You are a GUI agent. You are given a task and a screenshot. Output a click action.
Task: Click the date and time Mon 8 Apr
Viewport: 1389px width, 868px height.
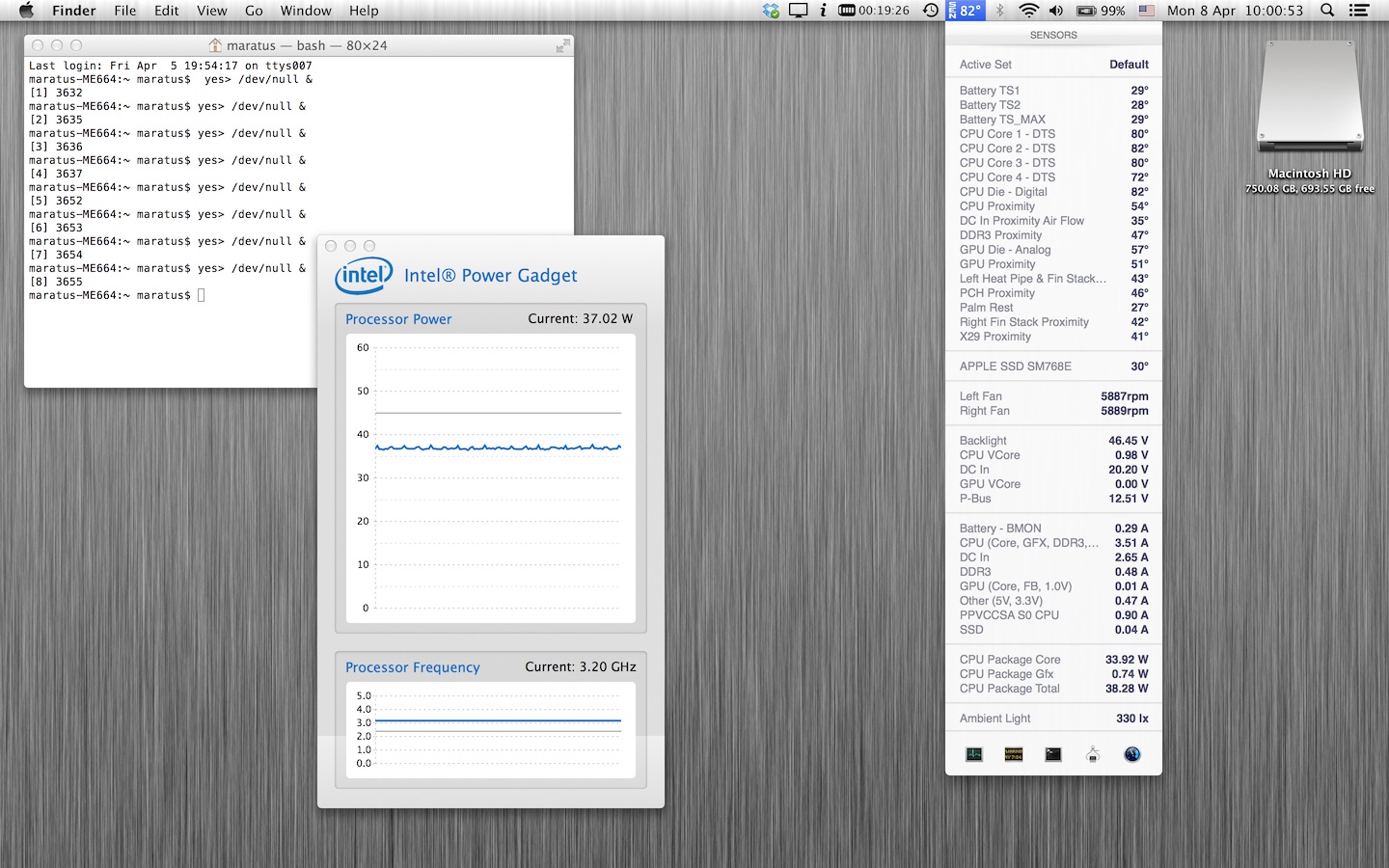click(1235, 11)
